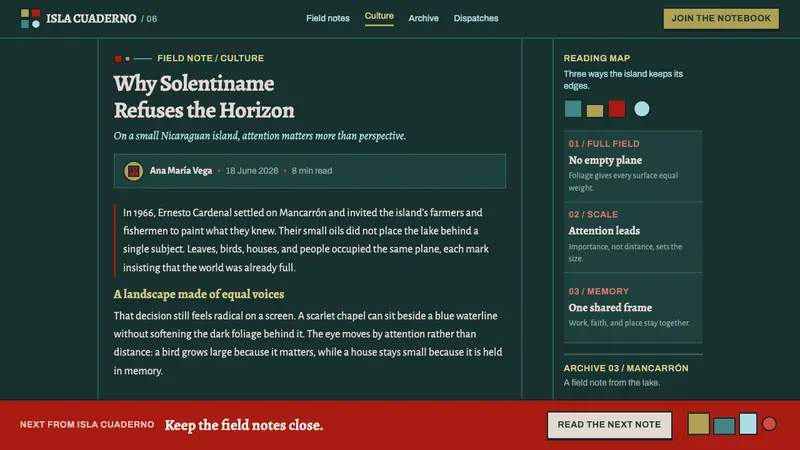The image size is (800, 450).
Task: Click 'Next from Isla Cuaderno' footer label
Action: (87, 424)
